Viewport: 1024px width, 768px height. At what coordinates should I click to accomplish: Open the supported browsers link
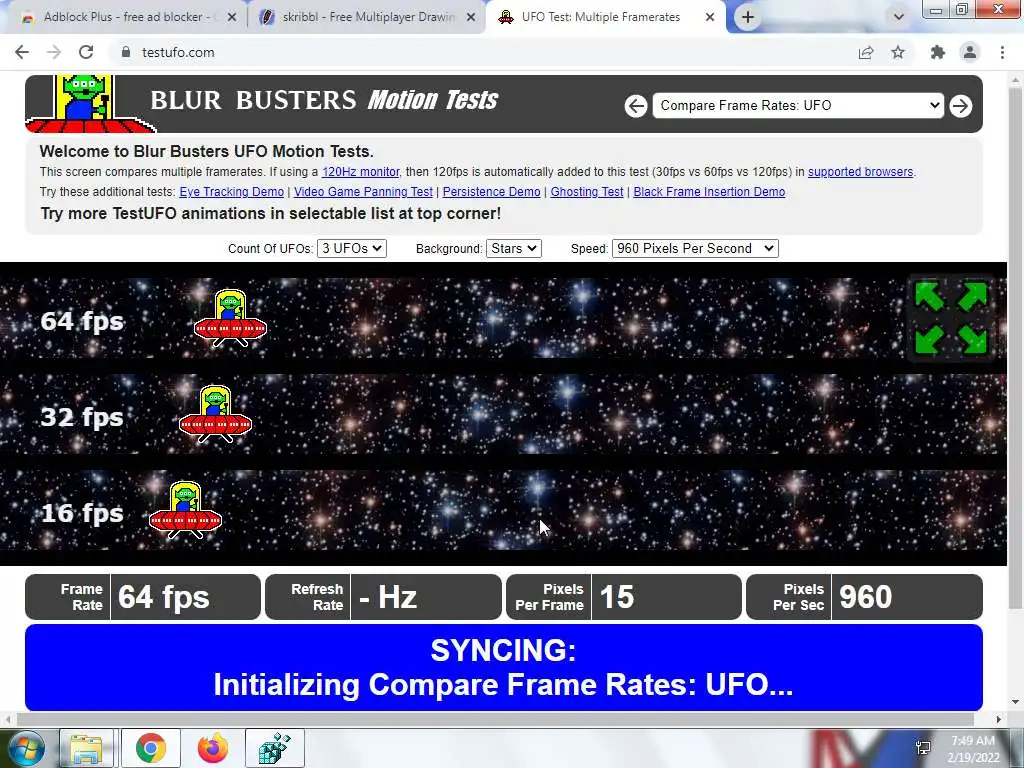(x=860, y=172)
